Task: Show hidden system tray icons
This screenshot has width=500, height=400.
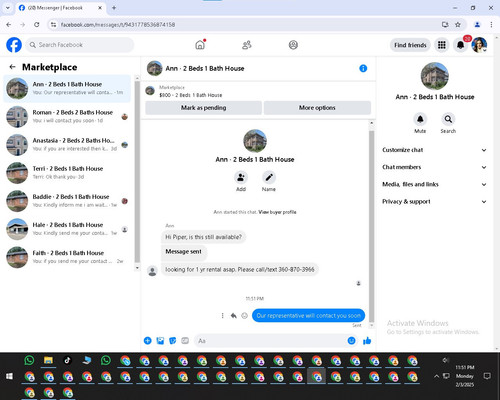Action: click(x=436, y=376)
